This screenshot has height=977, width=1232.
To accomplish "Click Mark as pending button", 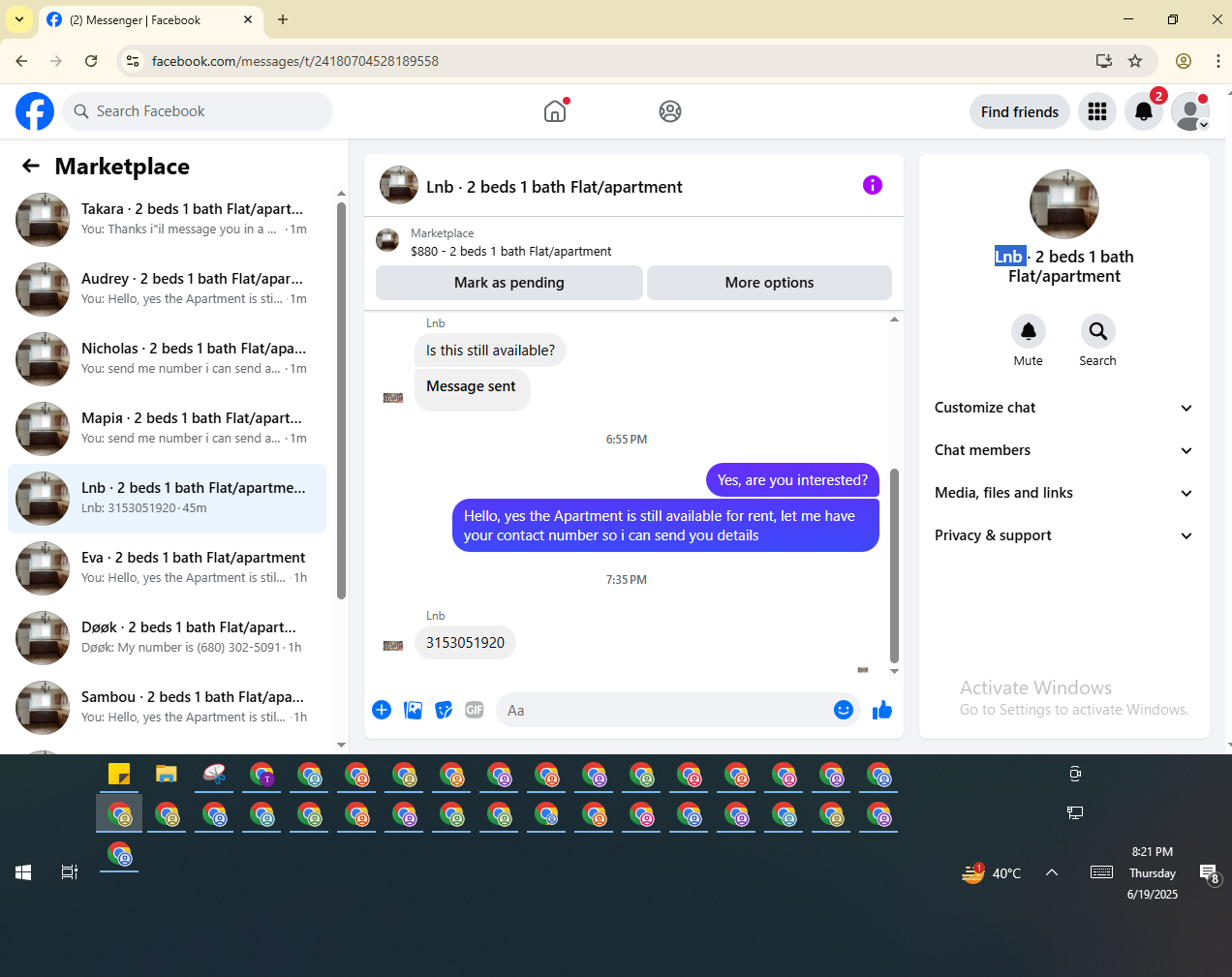I will coord(509,283).
